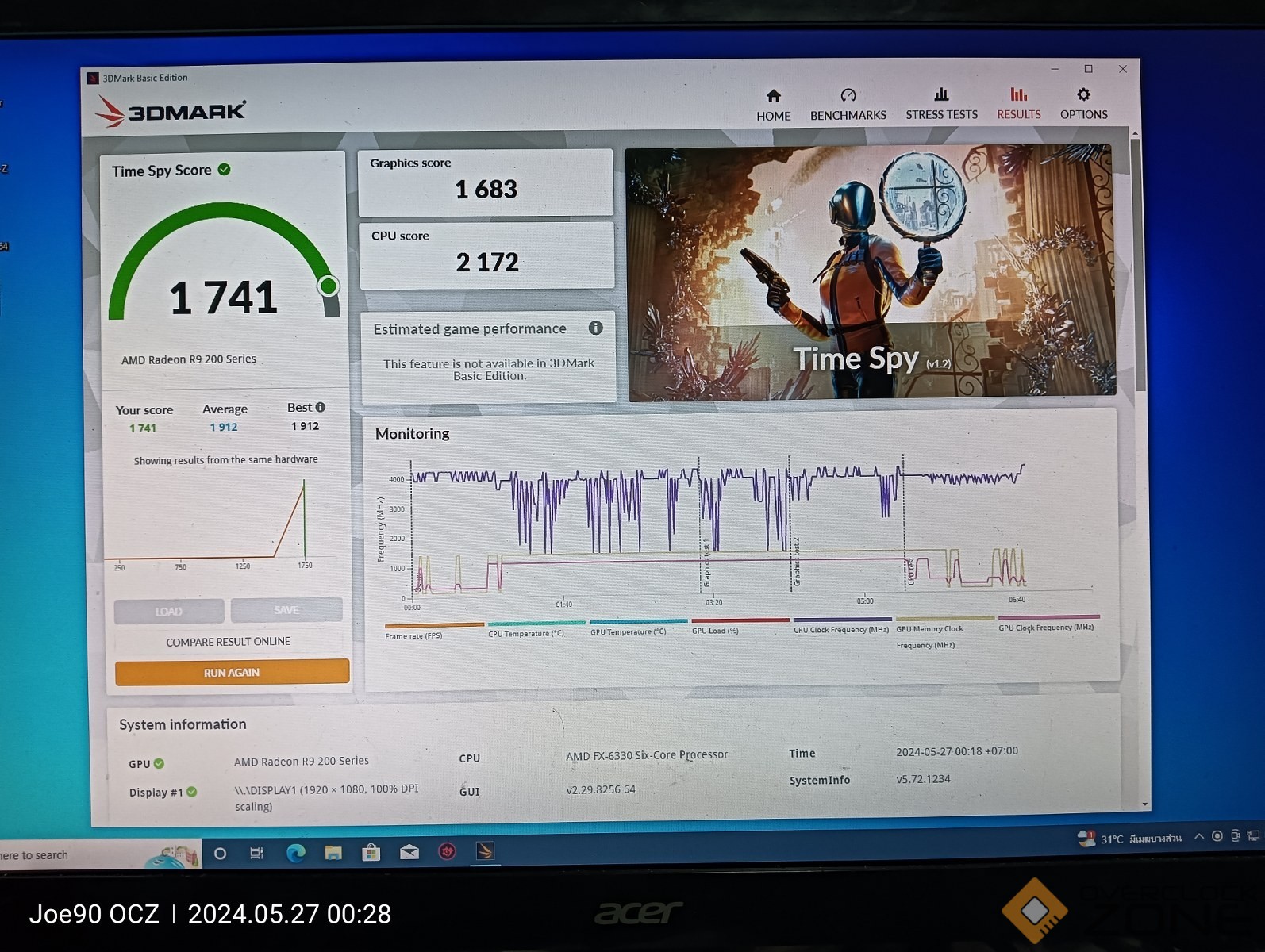
Task: Click the green check next to Display #1
Action: 192,792
